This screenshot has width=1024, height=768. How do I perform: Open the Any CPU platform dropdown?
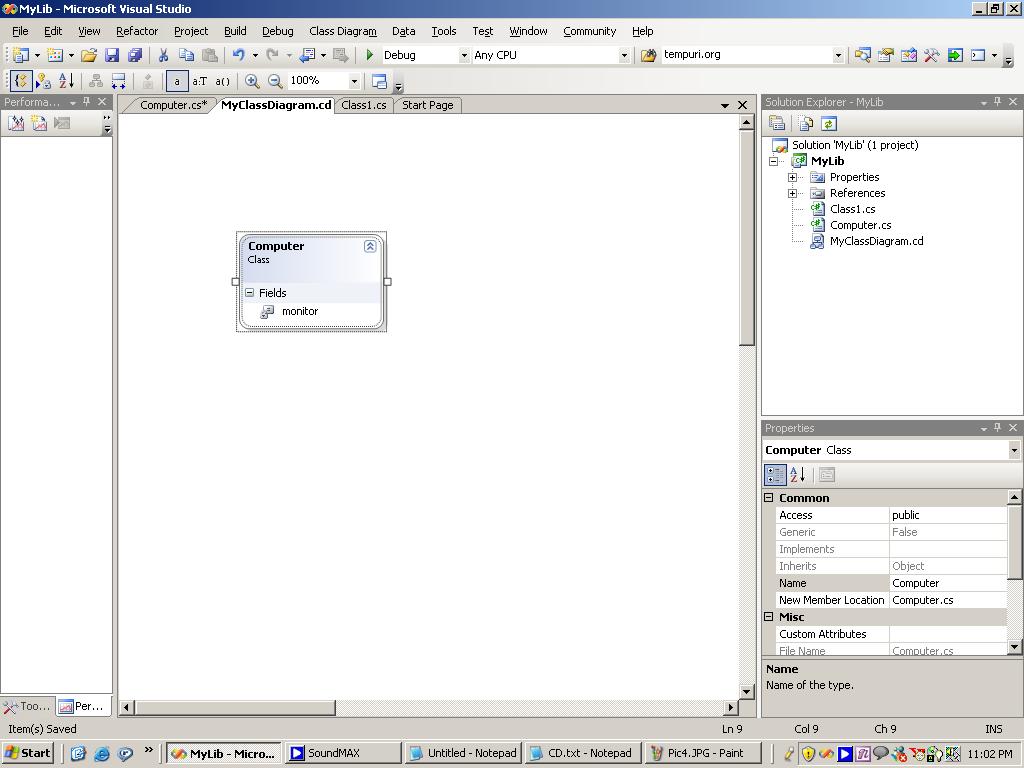point(624,56)
